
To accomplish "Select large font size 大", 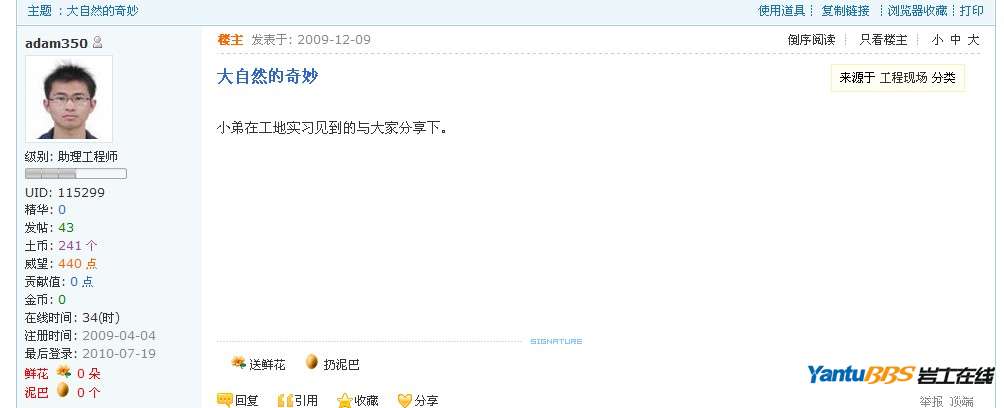I will 973,40.
